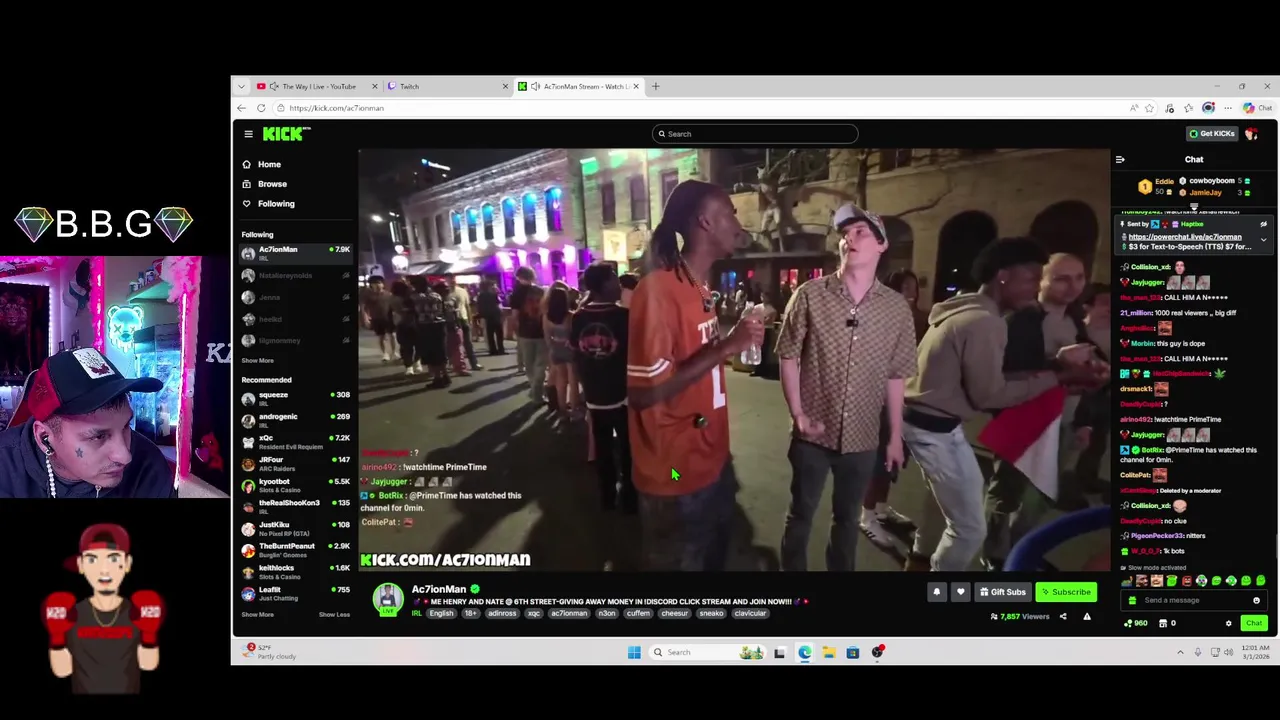Open TheBurntPeanut recommended channel

296,550
